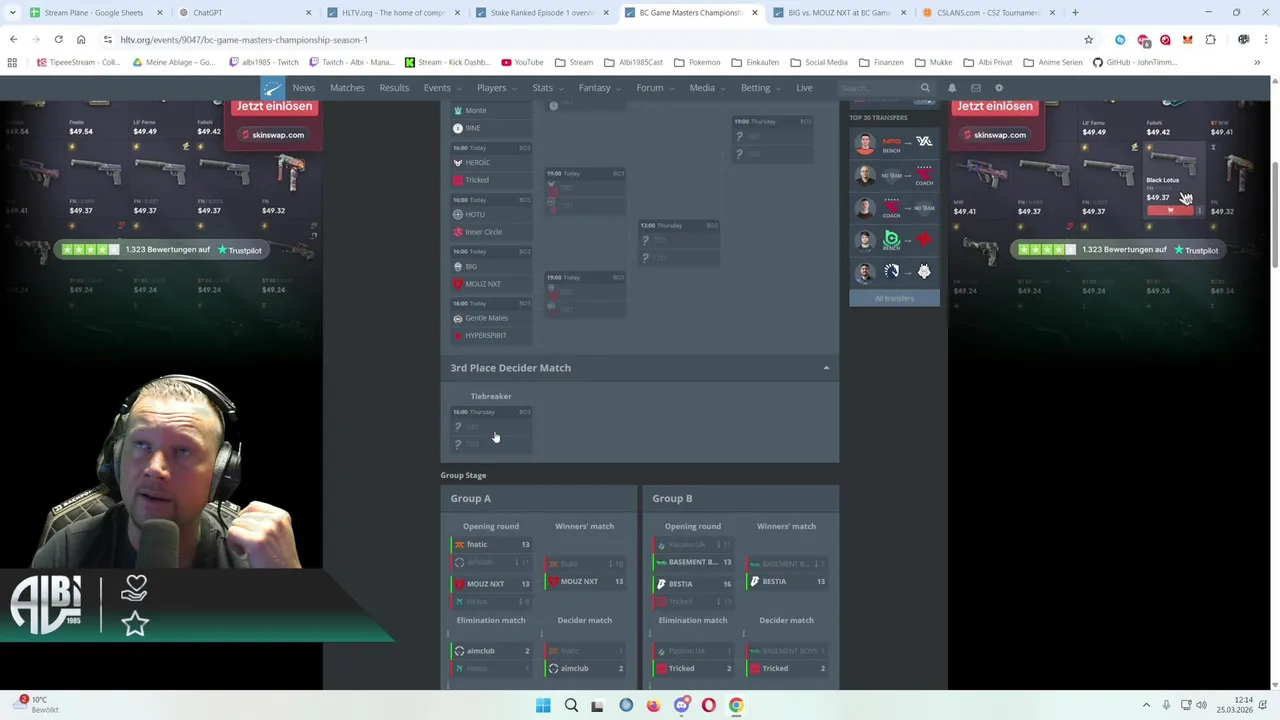
Task: Select HYPERSPIRIT in the bracket
Action: pos(491,335)
